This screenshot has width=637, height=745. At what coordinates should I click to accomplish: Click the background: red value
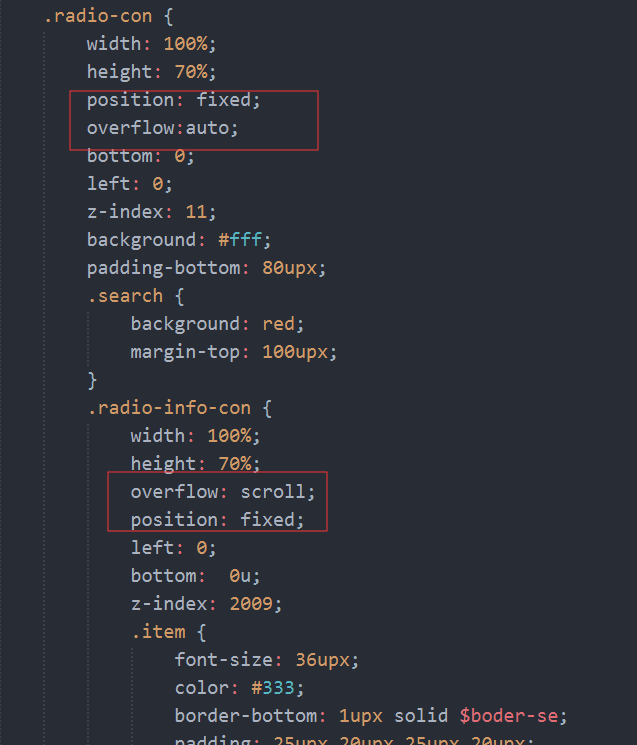point(278,324)
